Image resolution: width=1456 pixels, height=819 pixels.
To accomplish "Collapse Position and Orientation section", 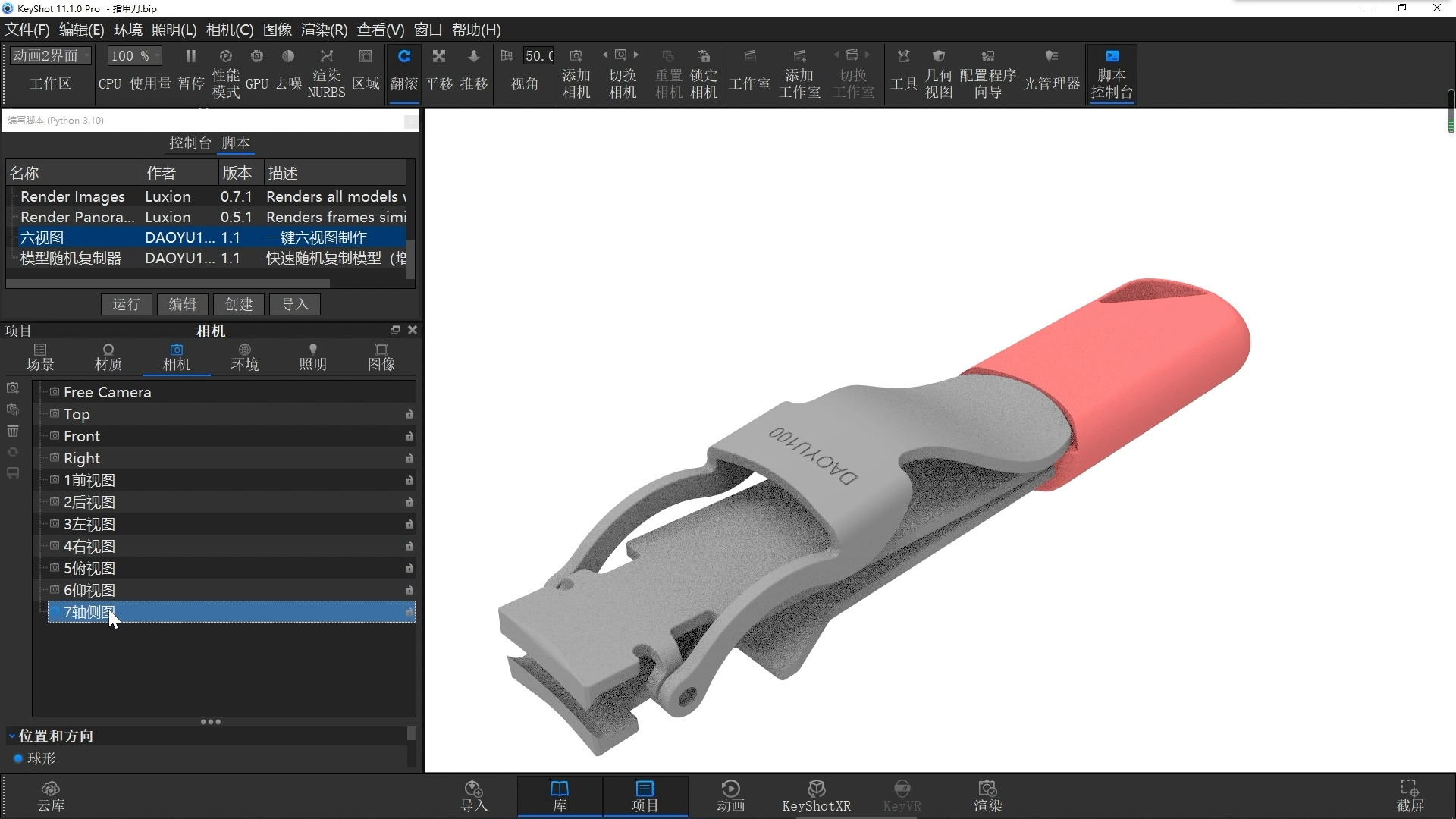I will 12,736.
